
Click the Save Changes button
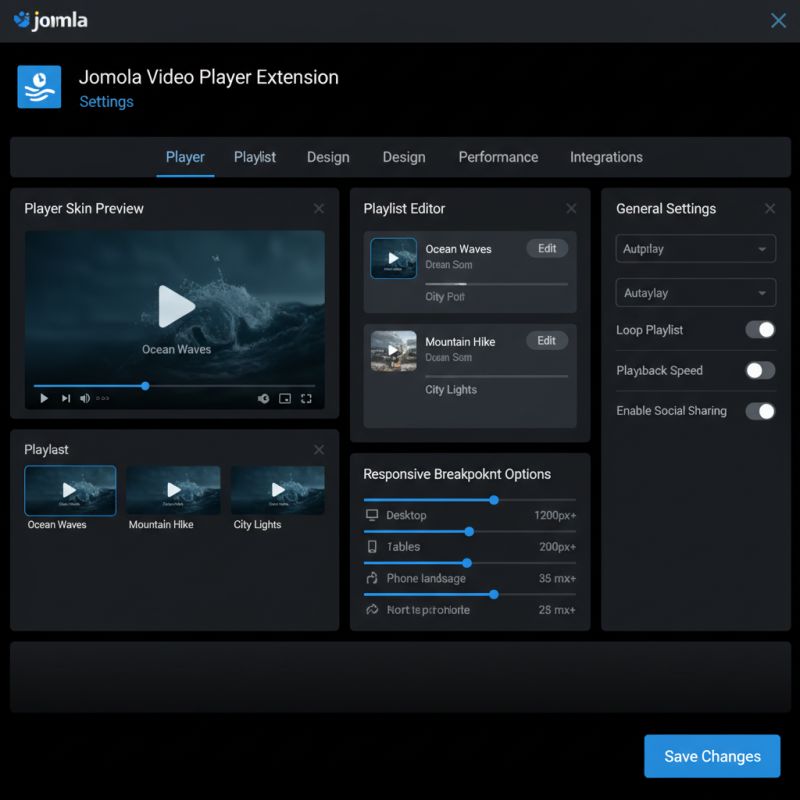712,756
